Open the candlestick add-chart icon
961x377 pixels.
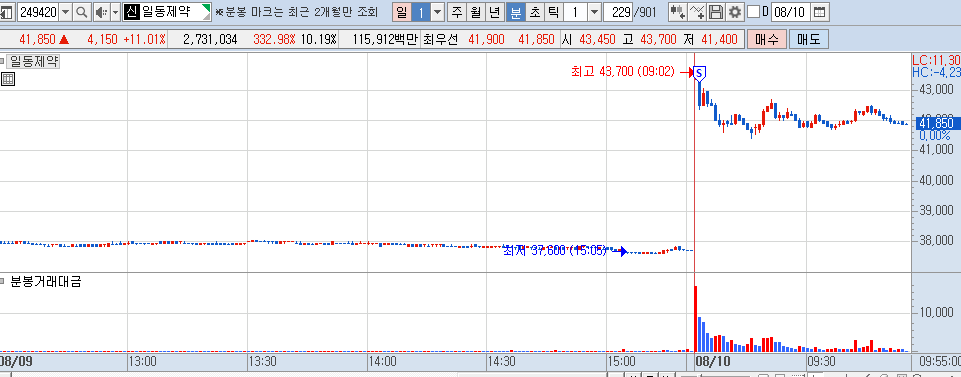677,12
